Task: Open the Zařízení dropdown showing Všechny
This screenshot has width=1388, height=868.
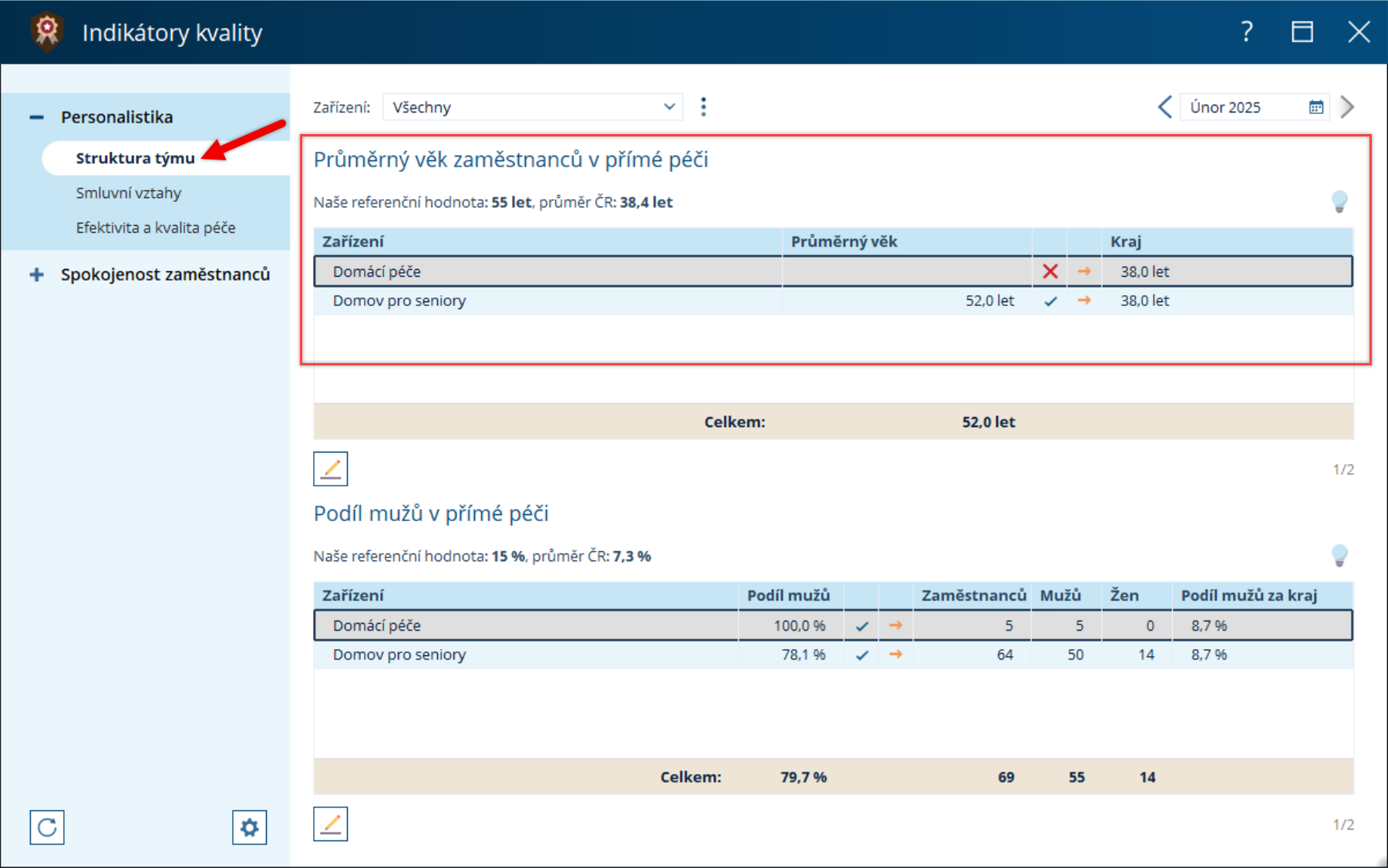Action: pos(533,107)
